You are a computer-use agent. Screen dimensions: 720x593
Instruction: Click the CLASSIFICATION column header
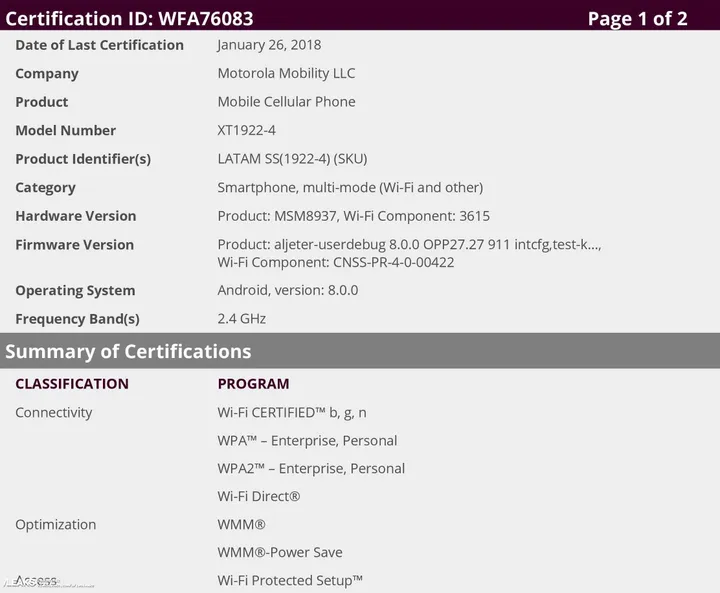click(x=72, y=384)
